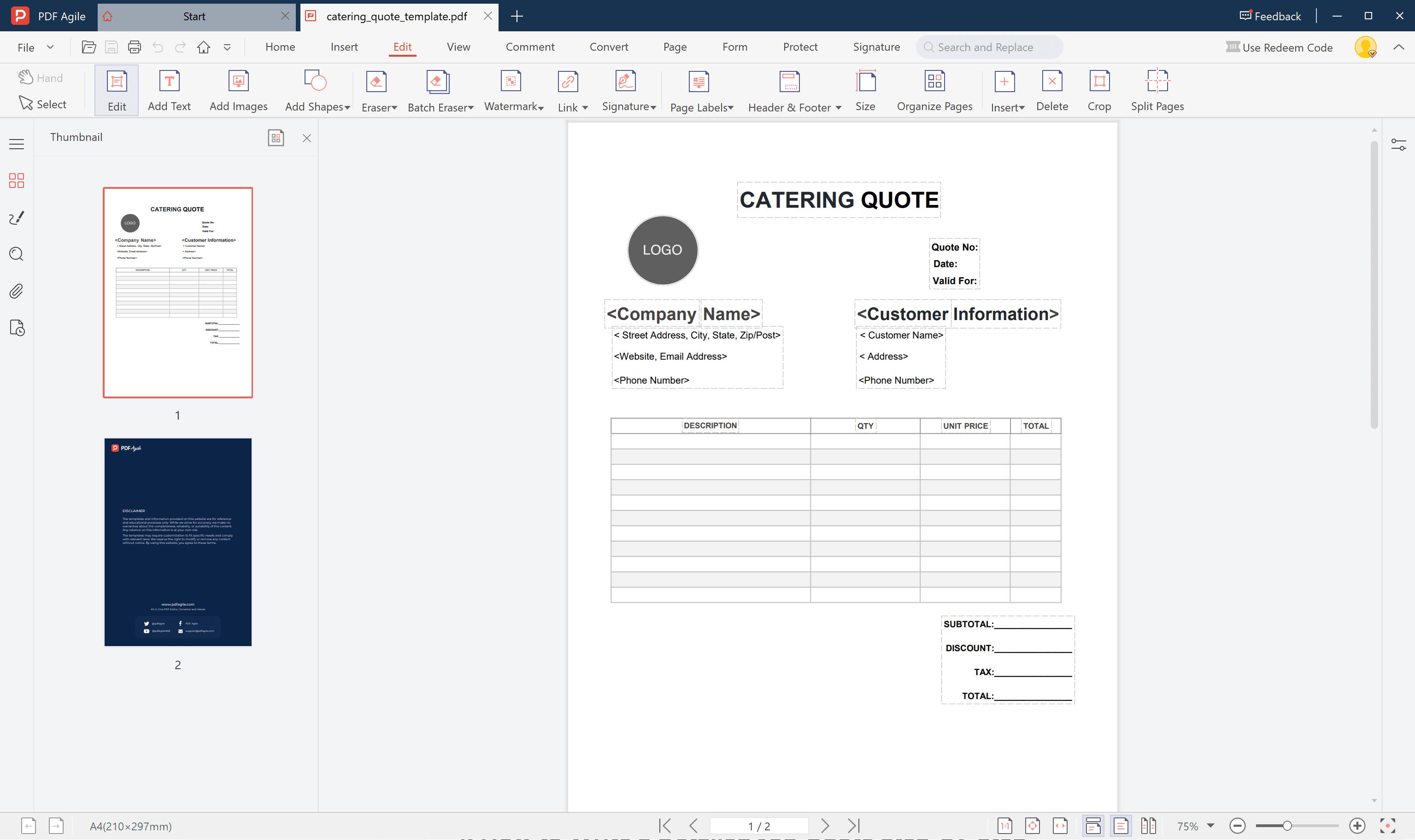Select the freehand annotation icon in the sidebar
Viewport: 1415px width, 840px height.
[x=17, y=217]
